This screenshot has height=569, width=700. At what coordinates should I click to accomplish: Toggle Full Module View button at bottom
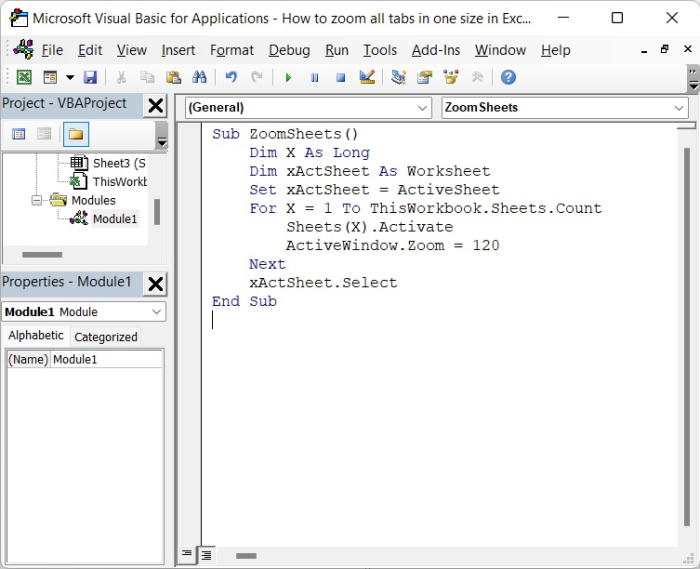206,555
